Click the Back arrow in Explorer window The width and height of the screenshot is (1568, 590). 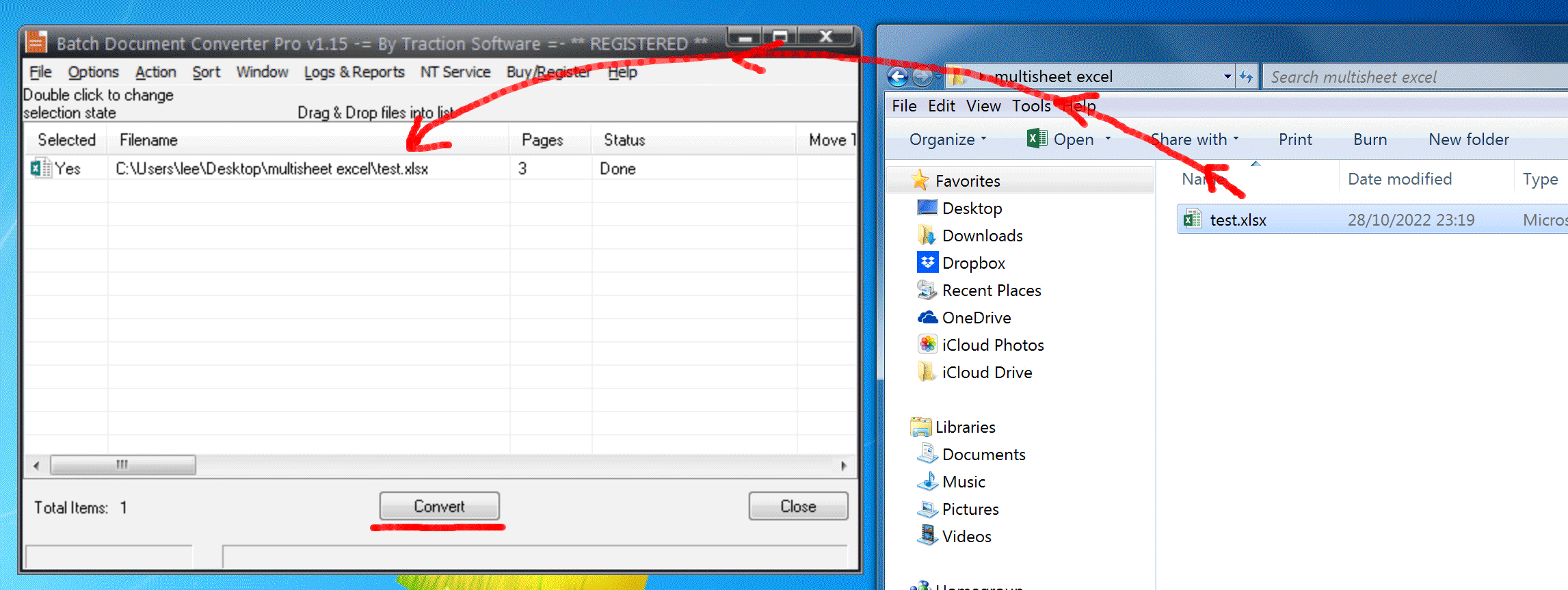point(898,77)
